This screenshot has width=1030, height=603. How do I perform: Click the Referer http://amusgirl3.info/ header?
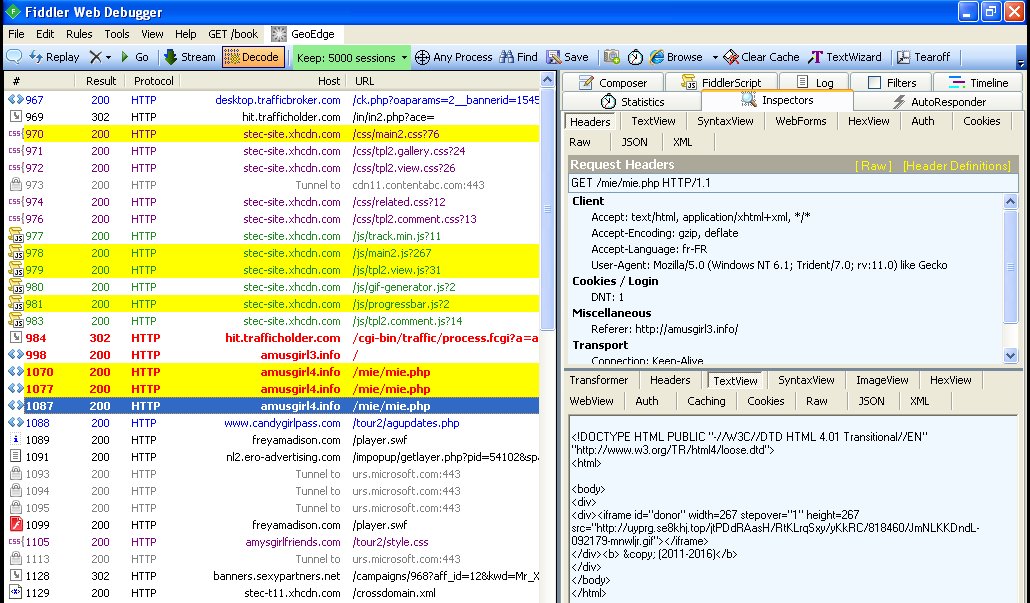coord(664,329)
